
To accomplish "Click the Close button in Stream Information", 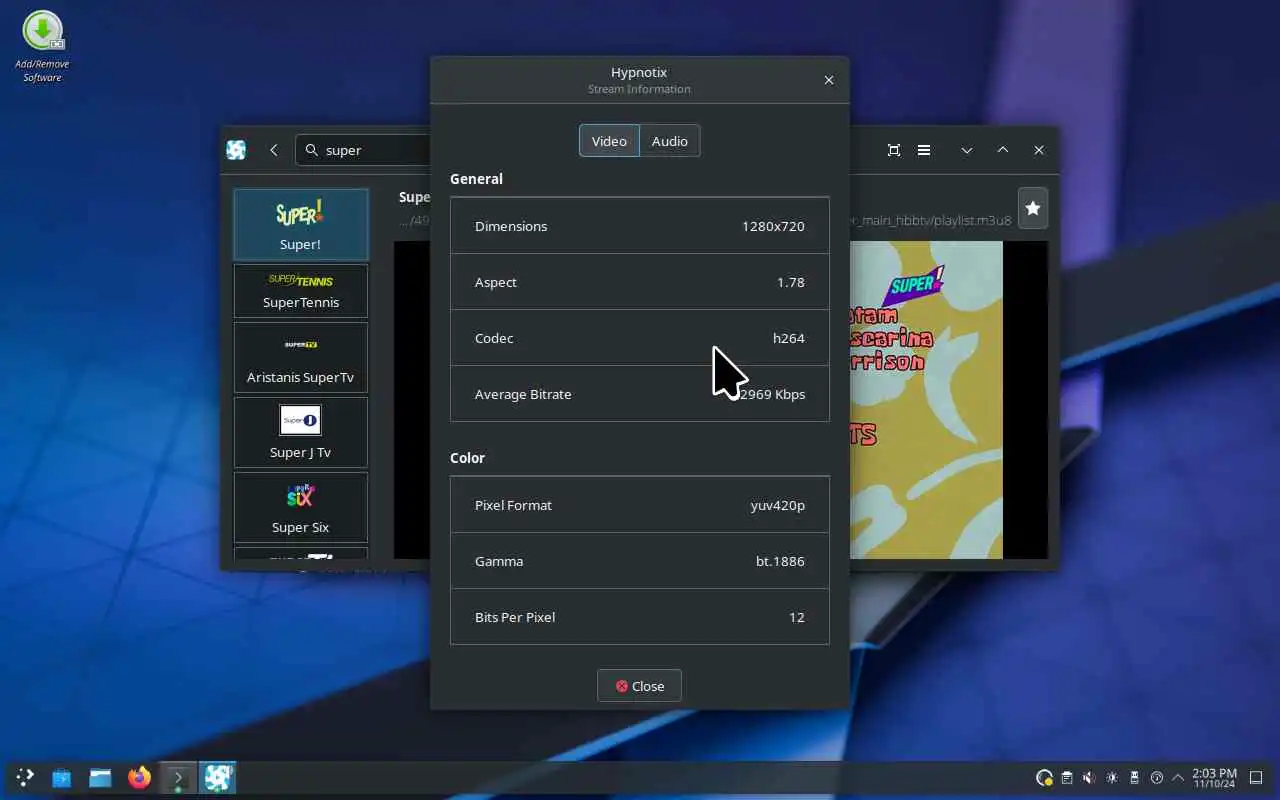I will [x=639, y=686].
